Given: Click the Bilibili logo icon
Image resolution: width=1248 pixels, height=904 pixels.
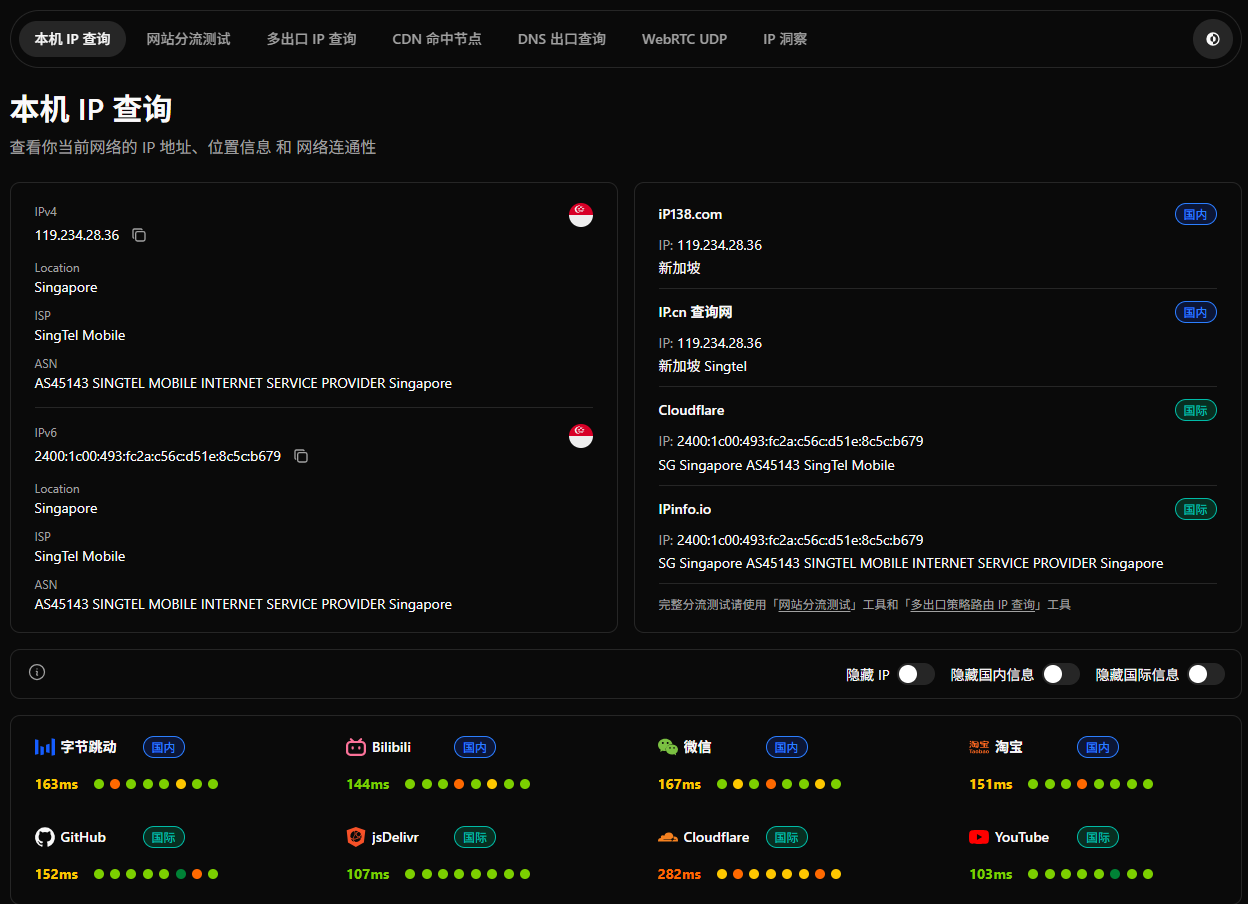Looking at the screenshot, I should pyautogui.click(x=356, y=747).
